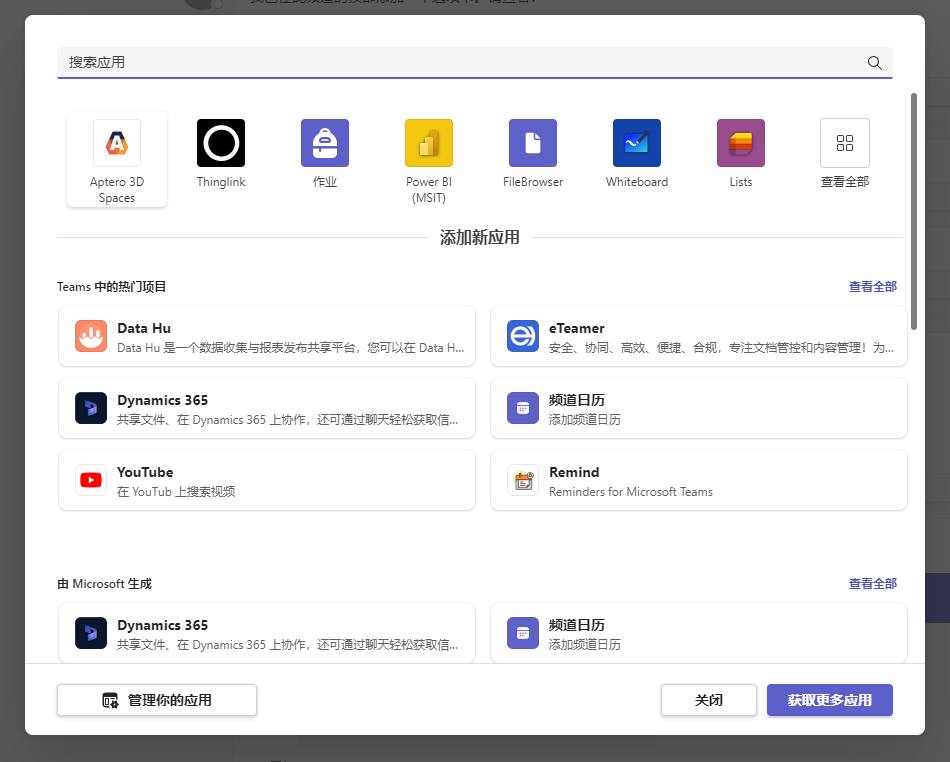Choose the FileBrowser app icon

pos(533,143)
